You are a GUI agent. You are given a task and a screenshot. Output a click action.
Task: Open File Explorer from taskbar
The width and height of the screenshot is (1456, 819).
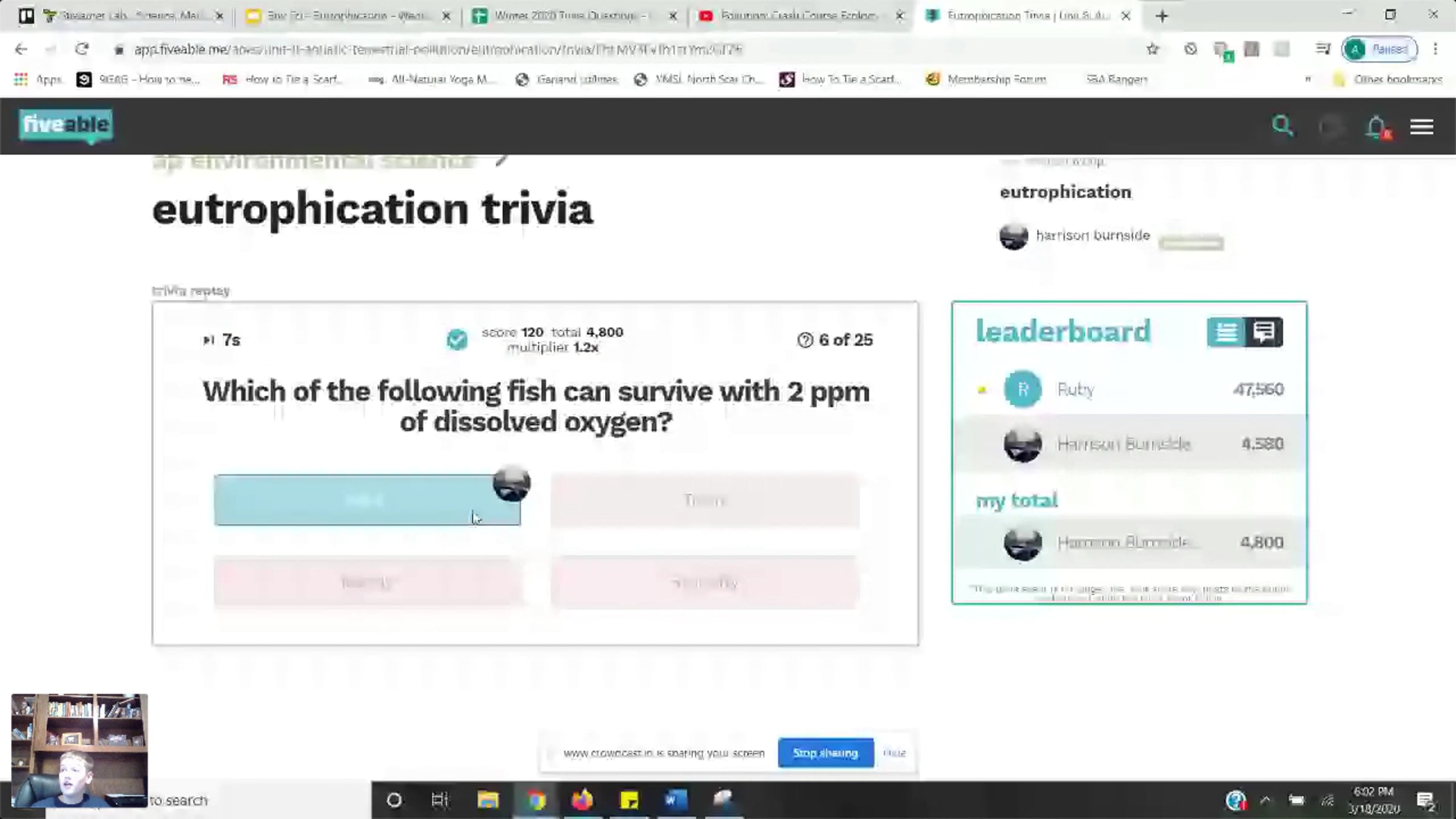(488, 800)
